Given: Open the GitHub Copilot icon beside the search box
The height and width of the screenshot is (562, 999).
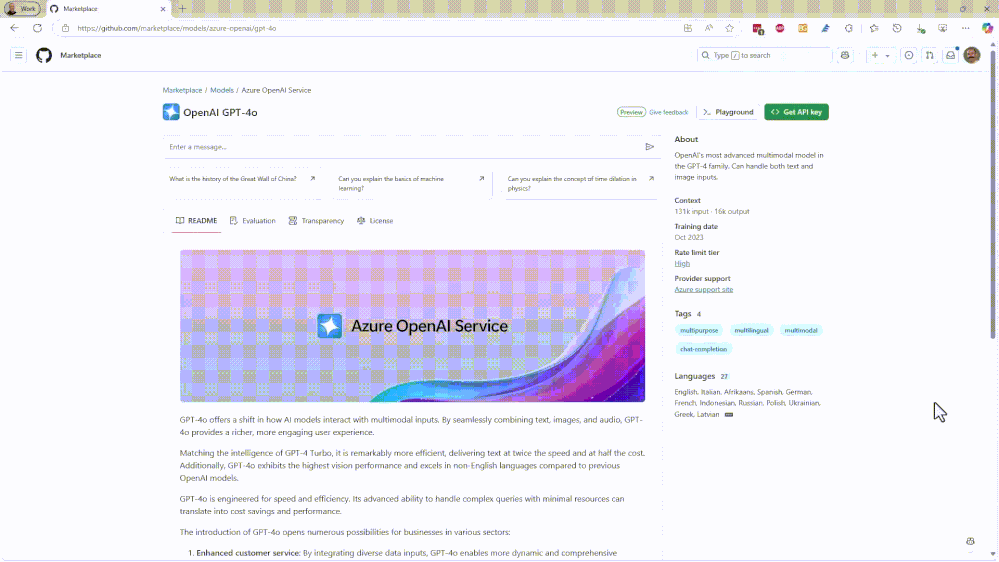Looking at the screenshot, I should (845, 55).
